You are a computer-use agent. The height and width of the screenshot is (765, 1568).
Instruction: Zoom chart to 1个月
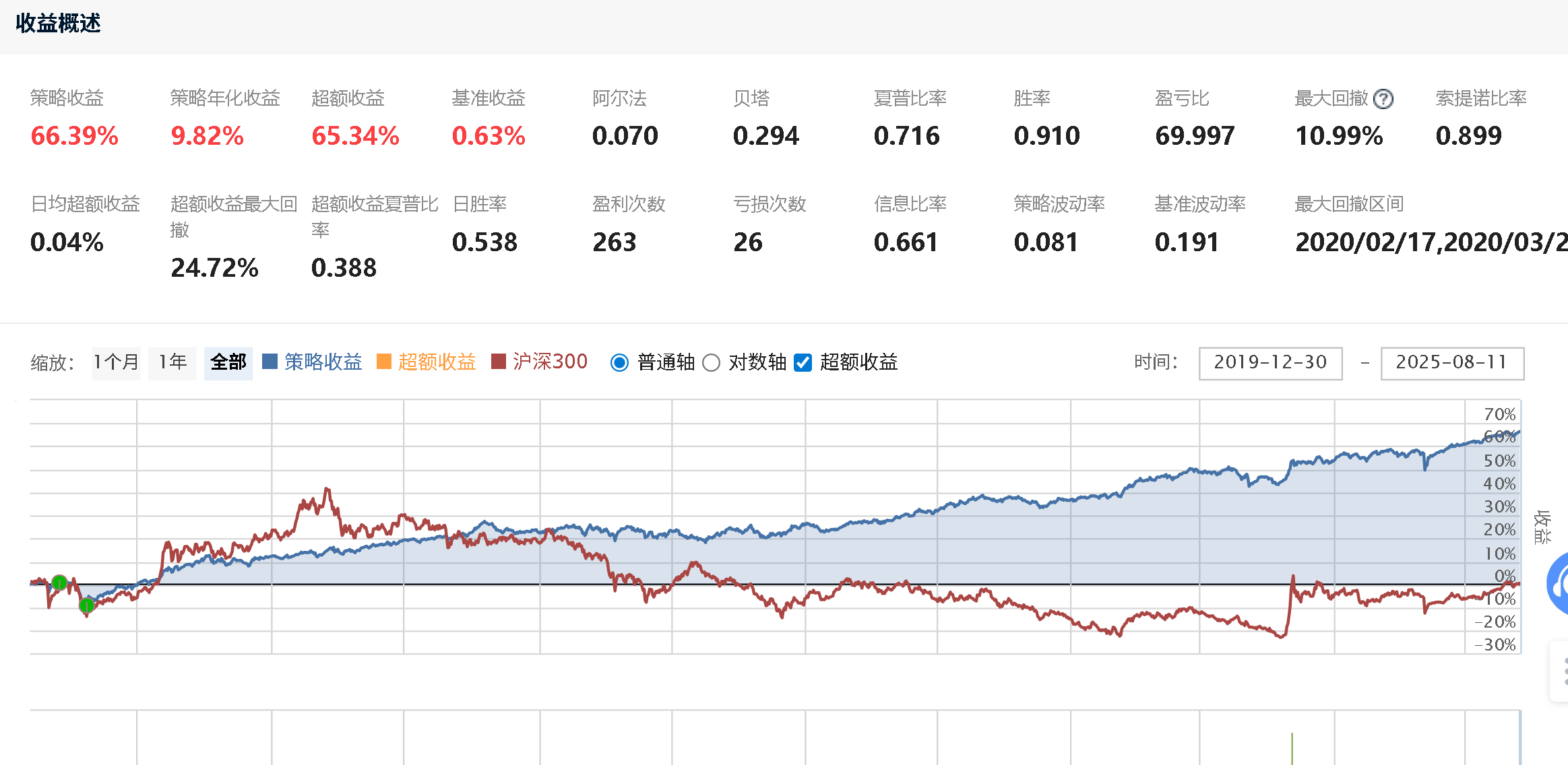tap(116, 363)
